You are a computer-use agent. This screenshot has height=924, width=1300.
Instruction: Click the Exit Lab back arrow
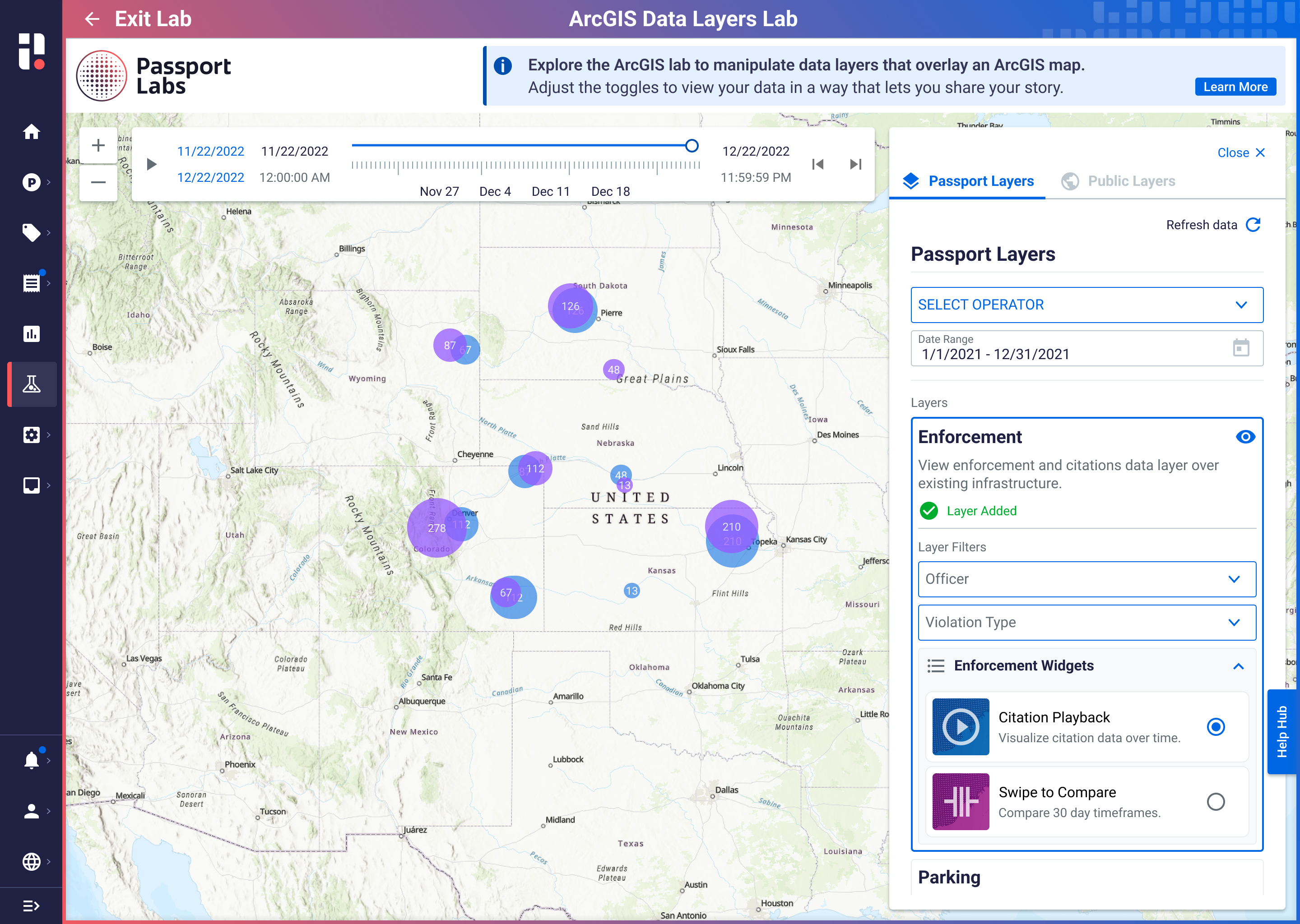pyautogui.click(x=92, y=19)
